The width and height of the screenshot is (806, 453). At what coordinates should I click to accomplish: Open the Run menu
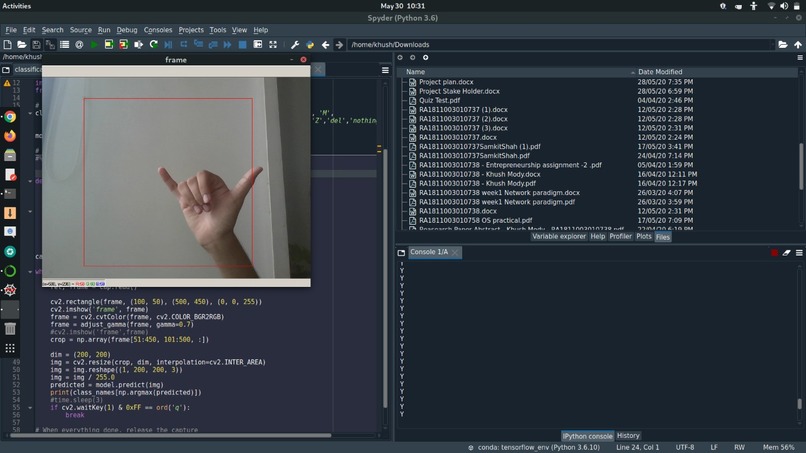click(x=104, y=30)
